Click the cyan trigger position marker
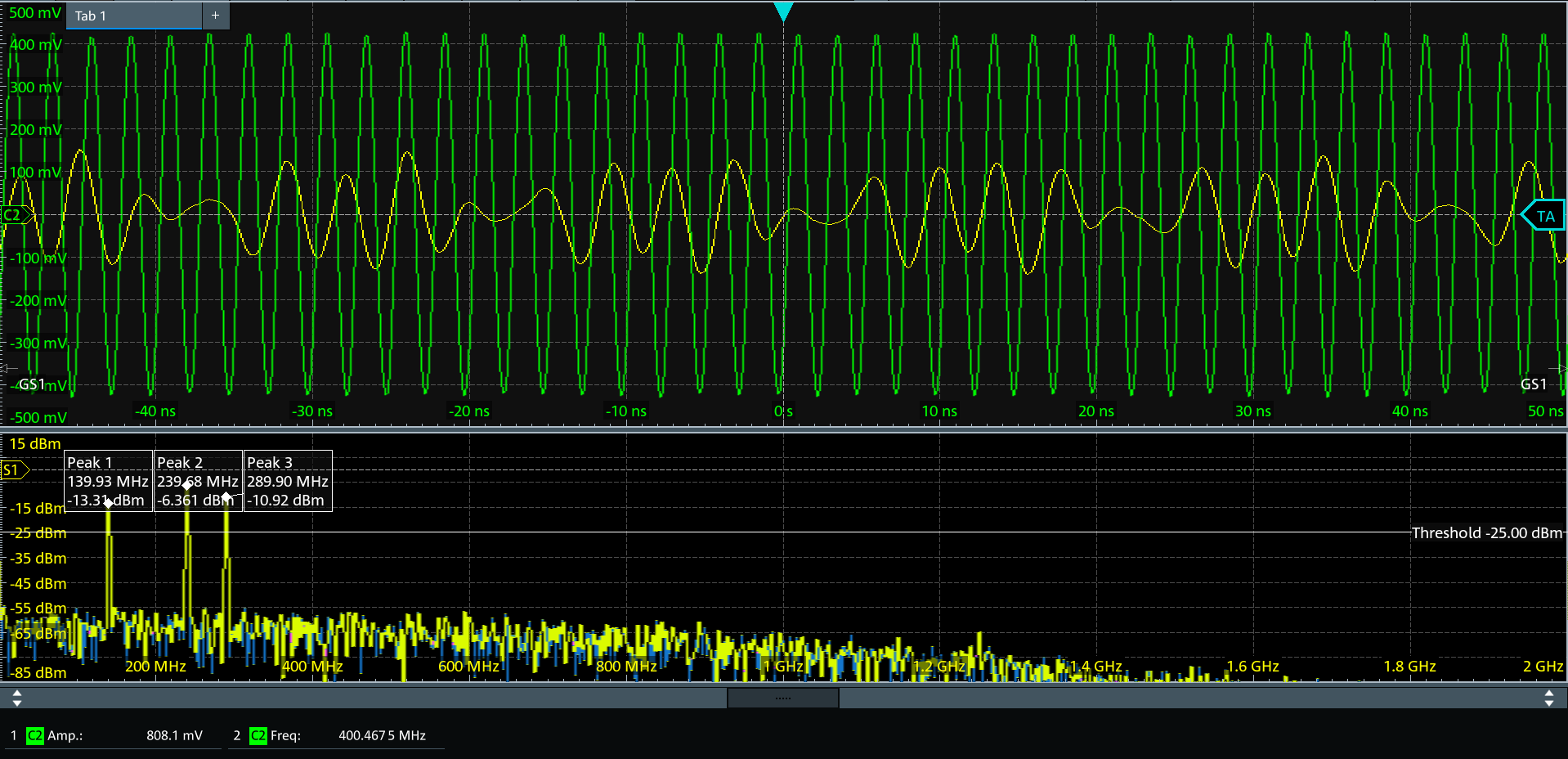Viewport: 1568px width, 759px height. tap(783, 11)
